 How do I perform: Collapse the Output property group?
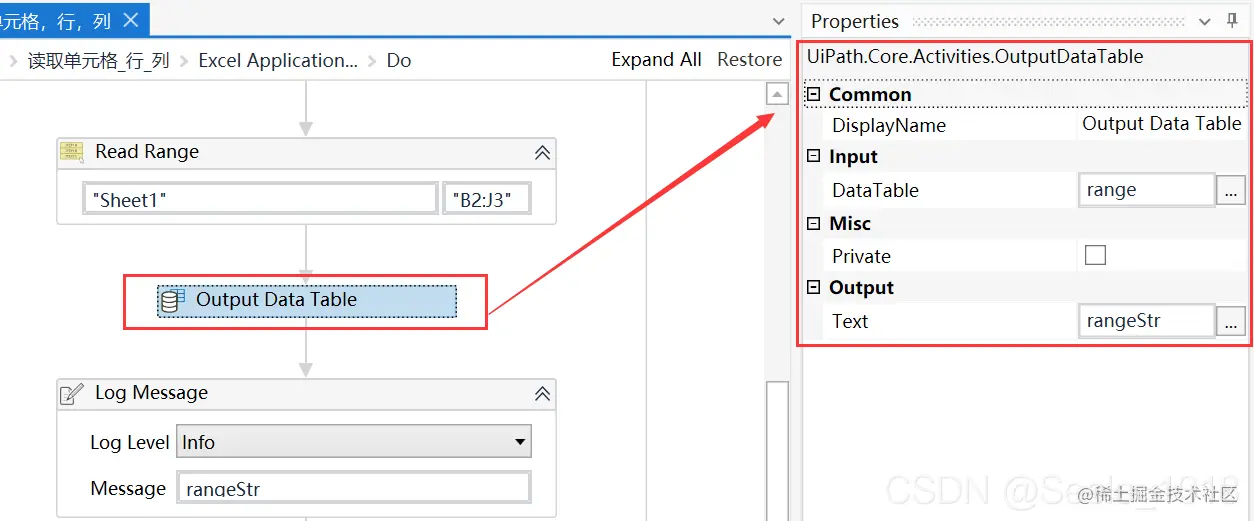click(x=814, y=287)
